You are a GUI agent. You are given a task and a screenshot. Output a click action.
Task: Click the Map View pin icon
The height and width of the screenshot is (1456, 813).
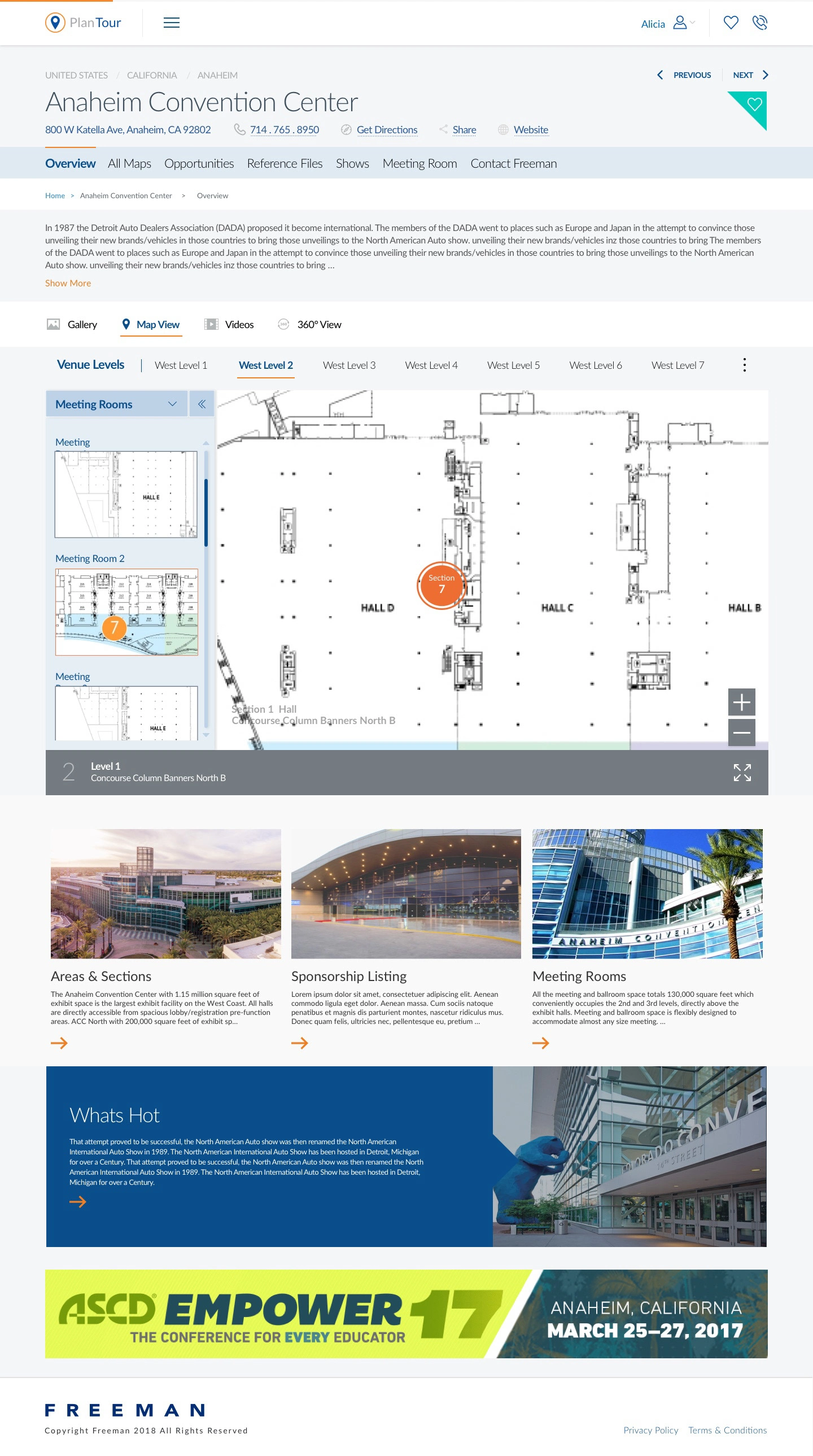point(126,324)
